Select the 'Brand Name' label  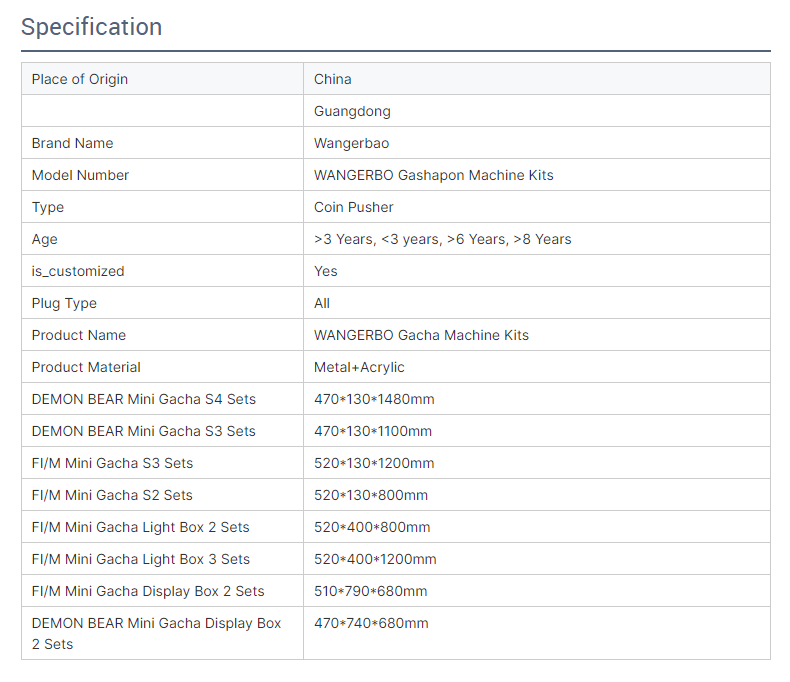pyautogui.click(x=73, y=143)
